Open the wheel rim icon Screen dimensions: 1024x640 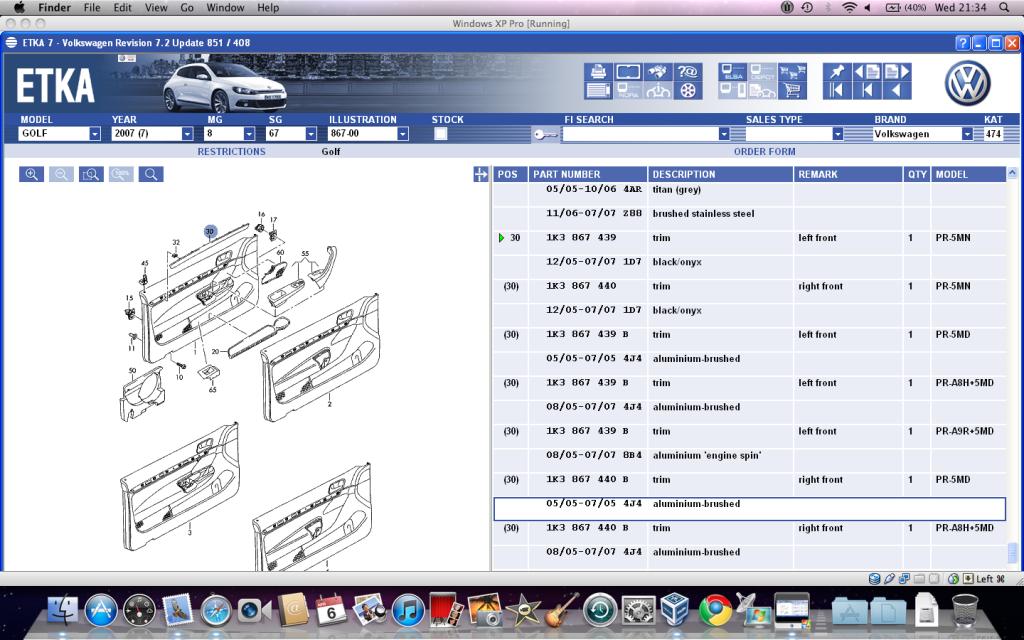[x=687, y=91]
